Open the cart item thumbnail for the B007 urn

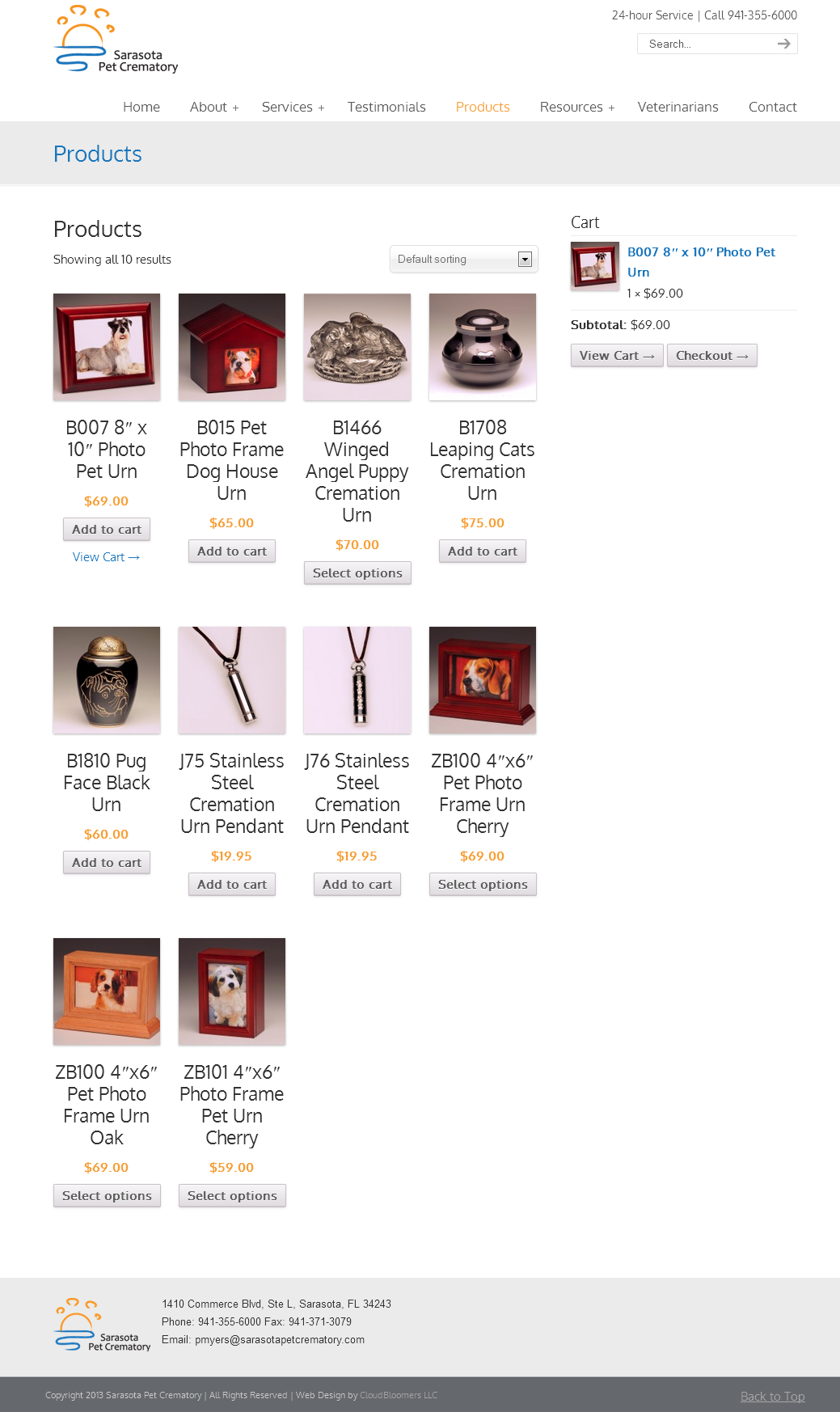pyautogui.click(x=595, y=267)
